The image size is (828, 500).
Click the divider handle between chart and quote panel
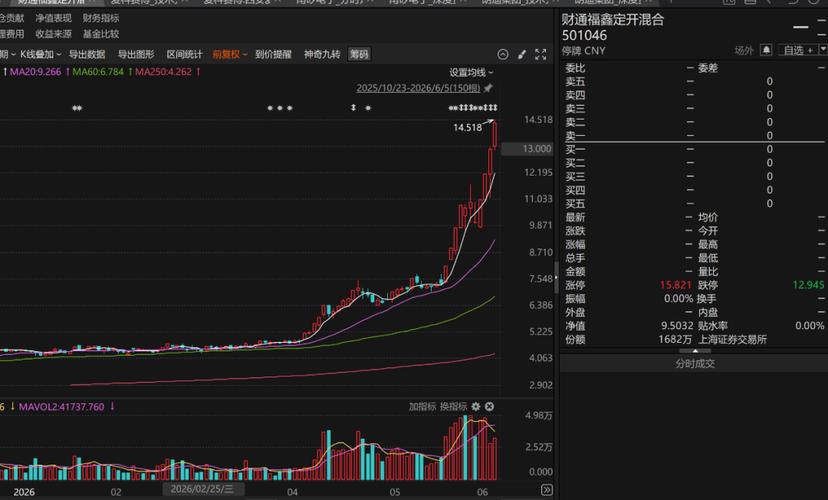556,277
